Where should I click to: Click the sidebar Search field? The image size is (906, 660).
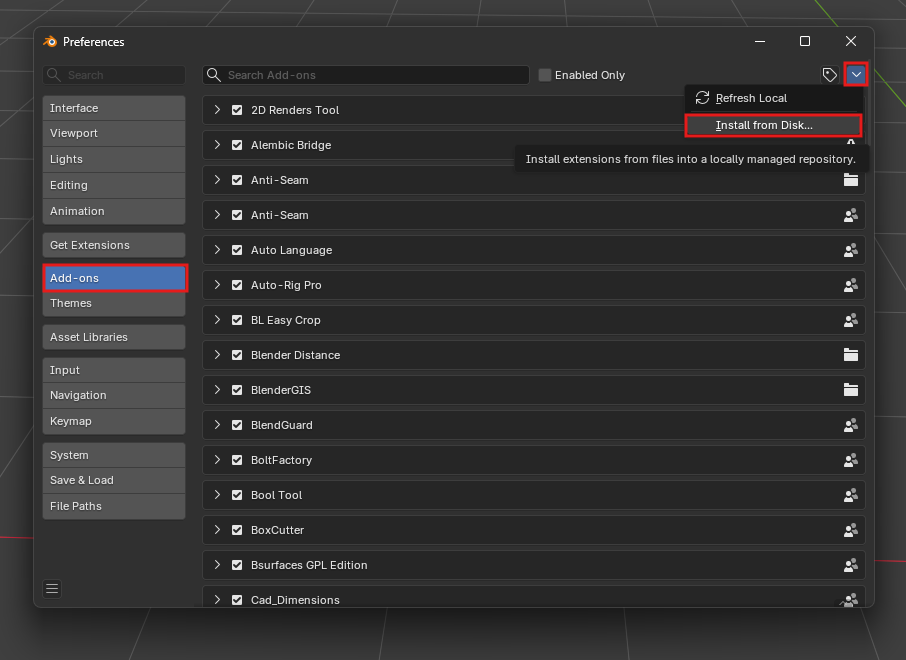[x=114, y=75]
